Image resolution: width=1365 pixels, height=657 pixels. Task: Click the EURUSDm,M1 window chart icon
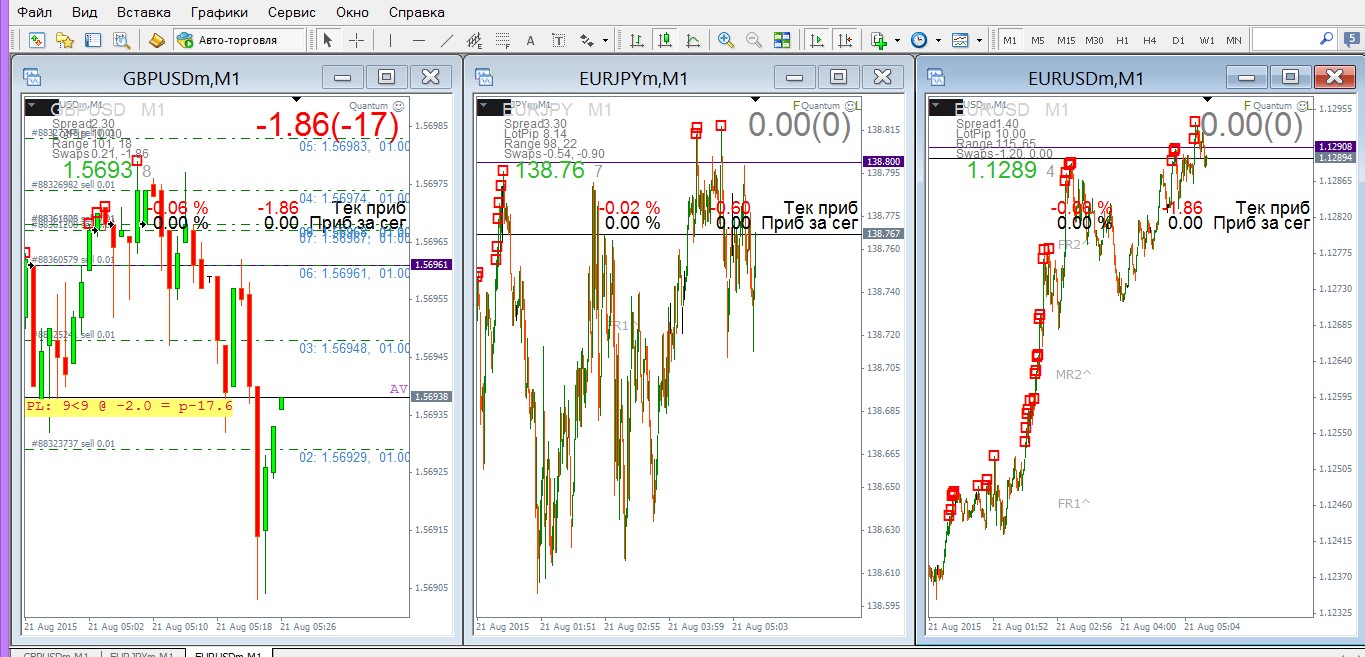click(x=936, y=78)
